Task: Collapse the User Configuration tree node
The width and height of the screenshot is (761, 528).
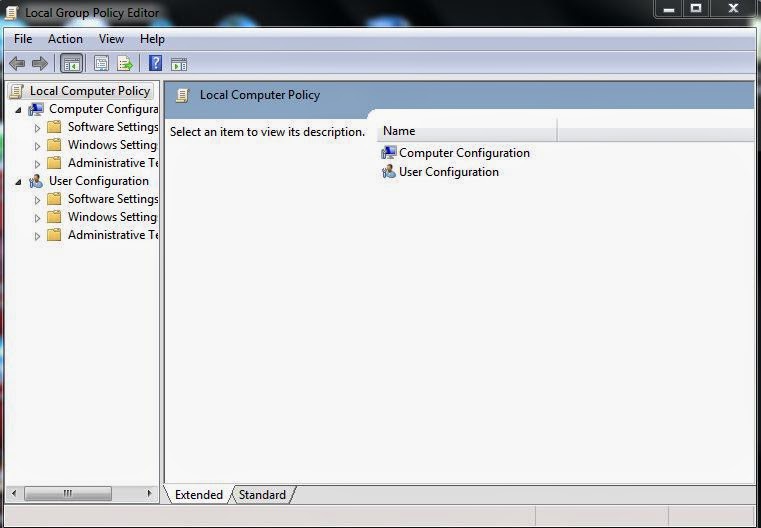Action: tap(18, 182)
